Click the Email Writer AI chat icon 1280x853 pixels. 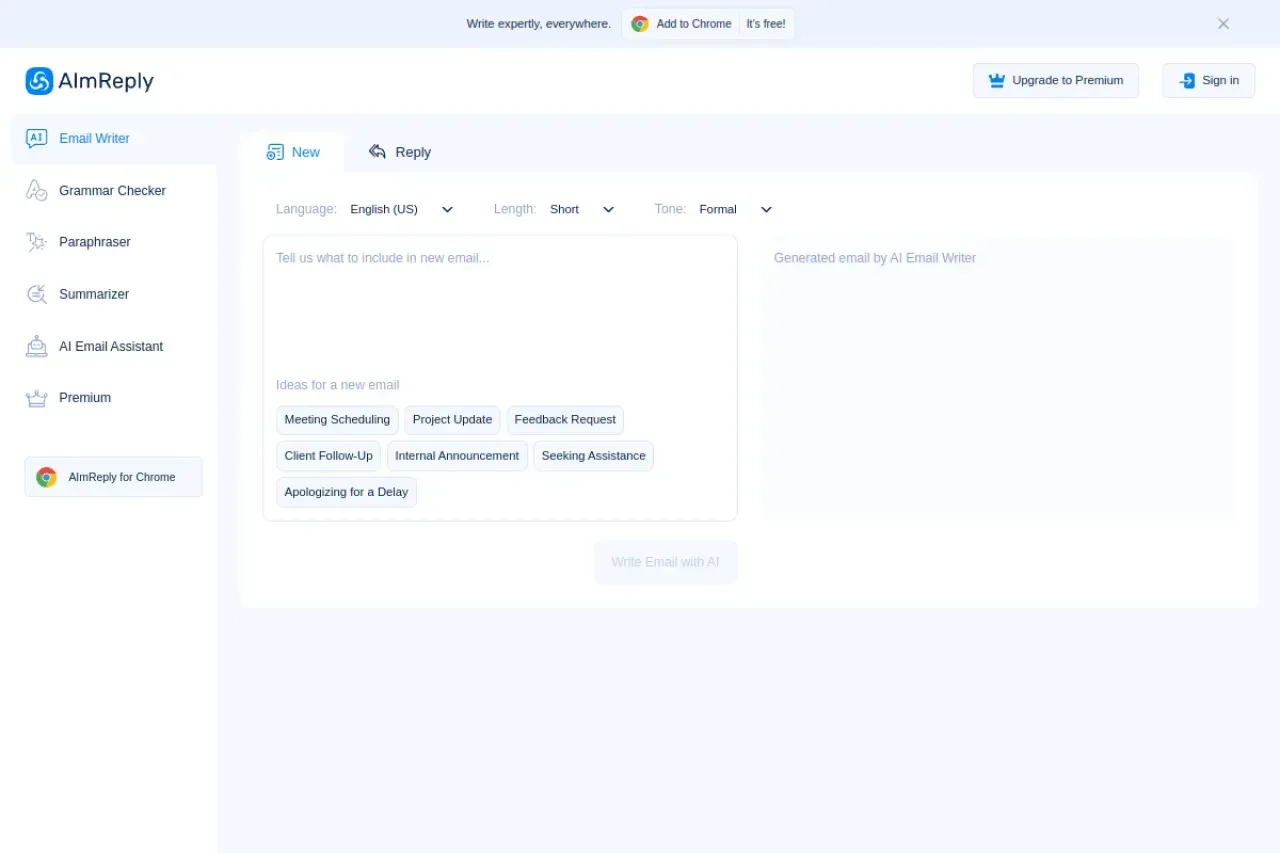(37, 139)
